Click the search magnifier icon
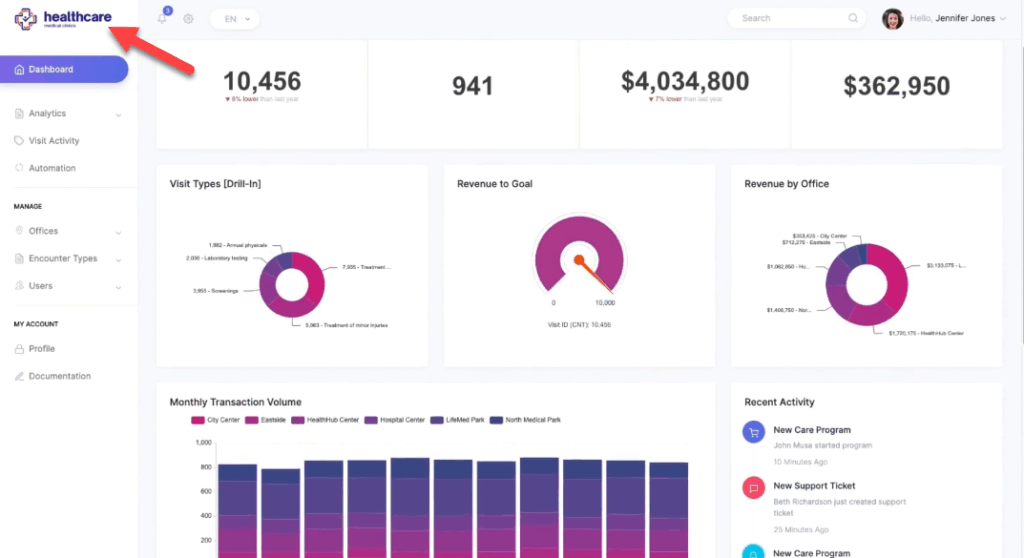The width and height of the screenshot is (1024, 558). coord(853,18)
